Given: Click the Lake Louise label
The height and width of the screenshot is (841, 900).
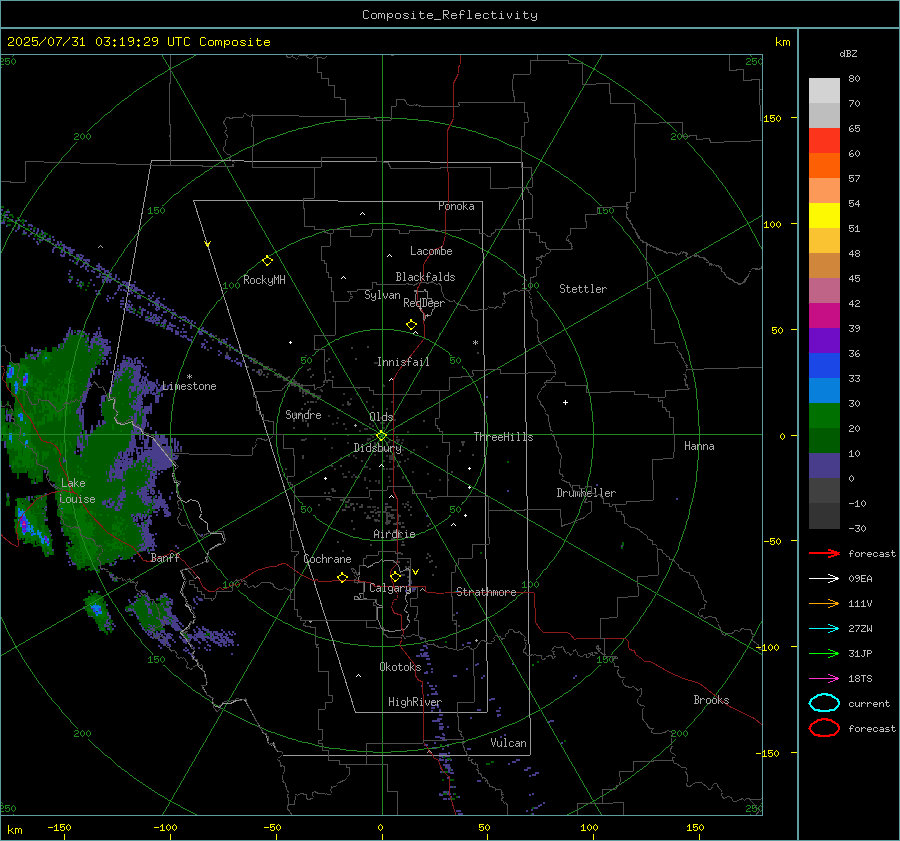Looking at the screenshot, I should click(78, 491).
